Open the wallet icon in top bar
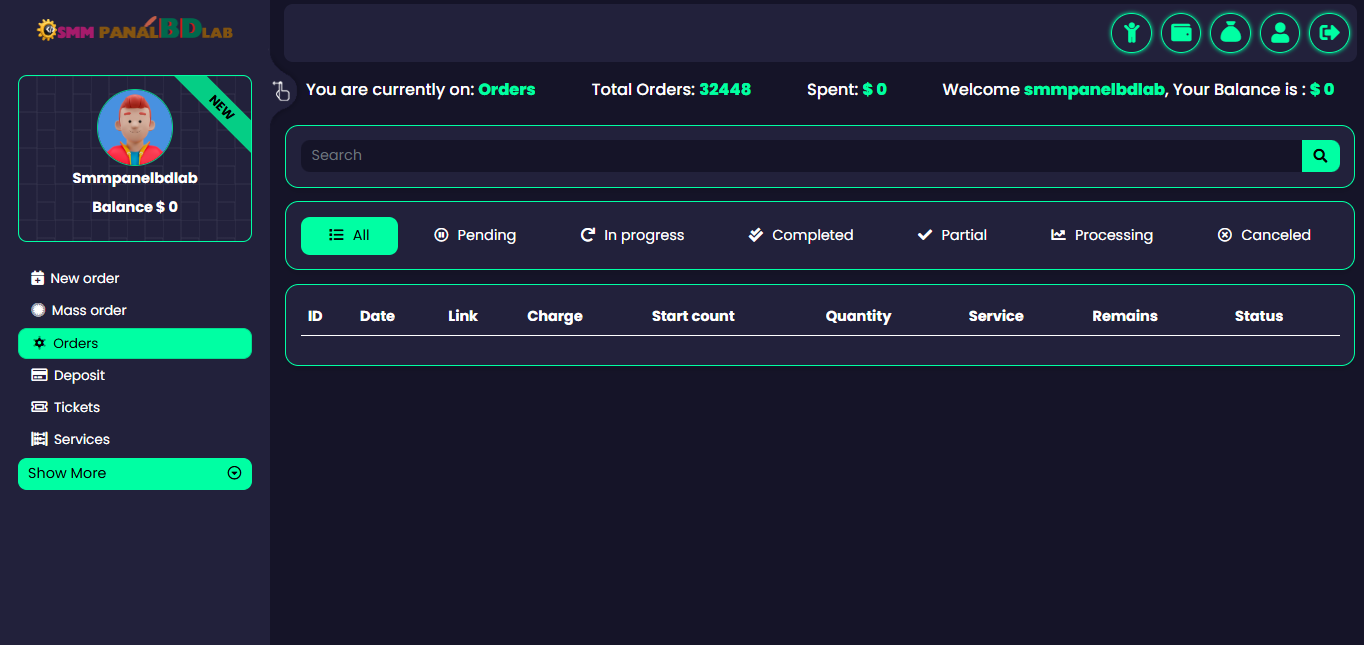This screenshot has height=645, width=1364. coord(1181,33)
